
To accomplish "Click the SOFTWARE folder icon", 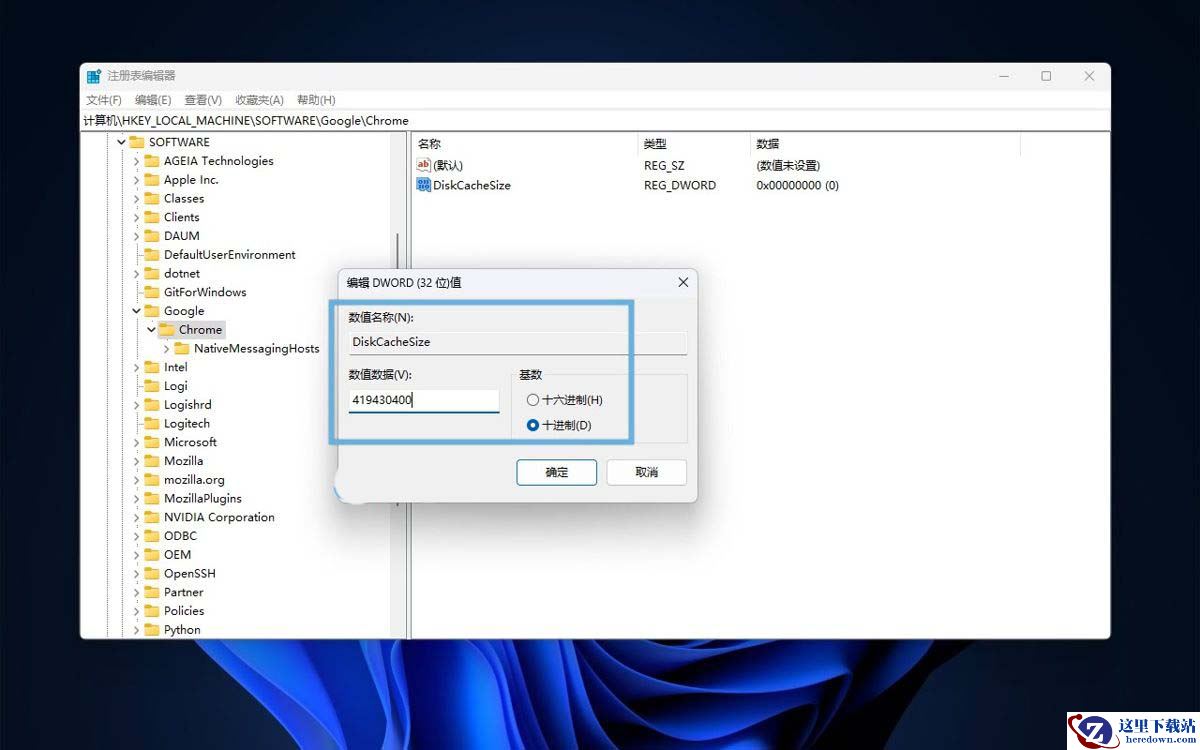I will tap(137, 142).
